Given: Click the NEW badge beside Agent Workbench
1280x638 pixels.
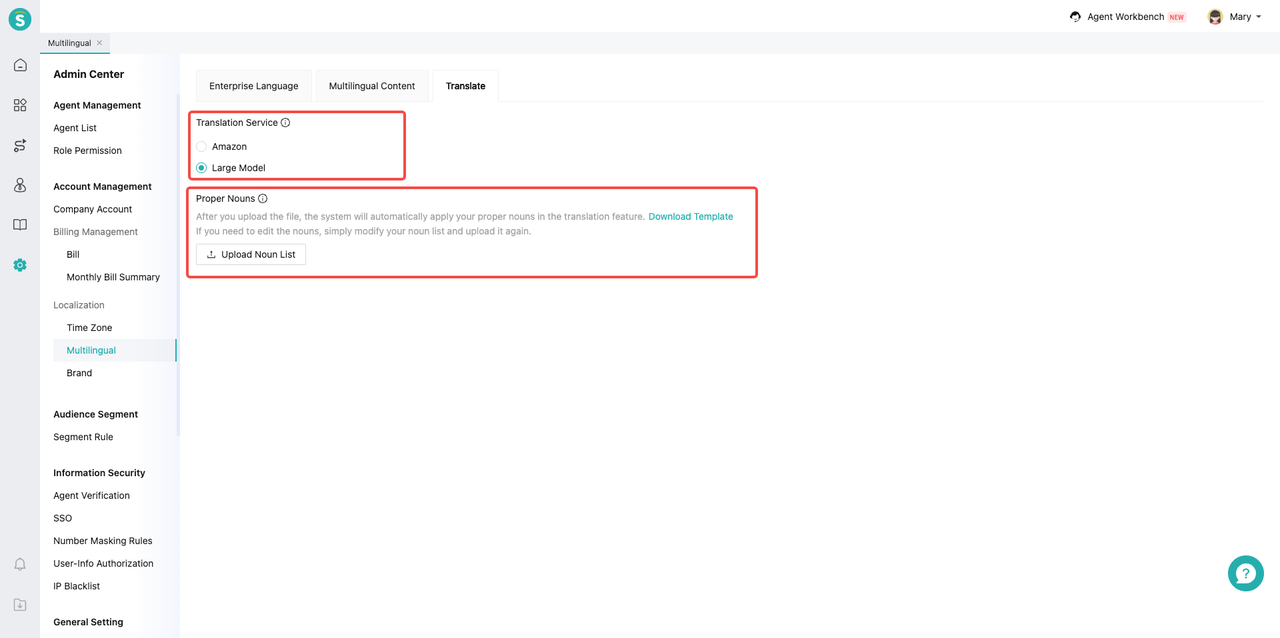Looking at the screenshot, I should [1177, 17].
